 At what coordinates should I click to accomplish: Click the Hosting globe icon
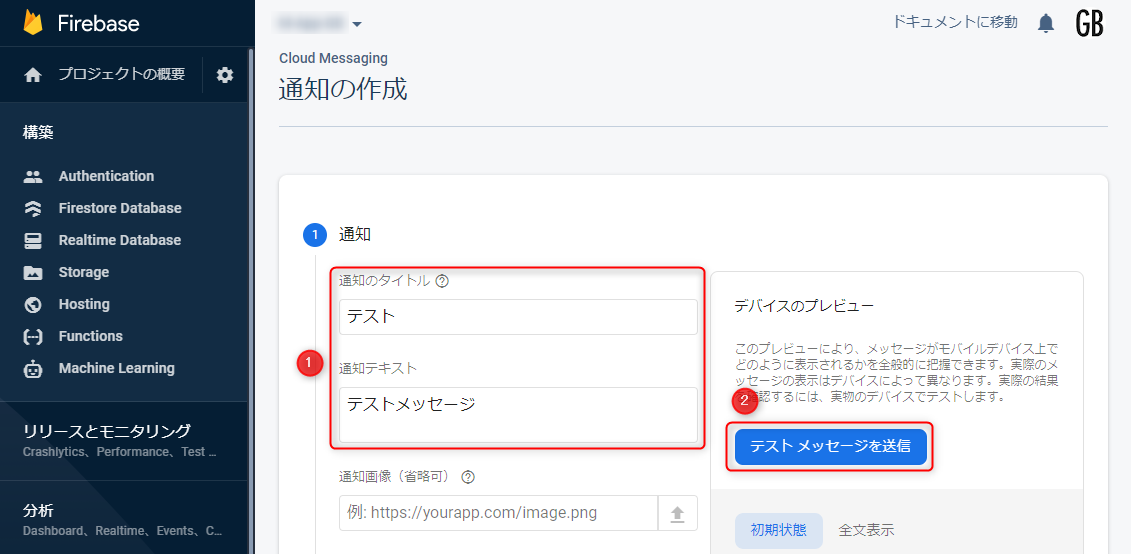tap(33, 304)
